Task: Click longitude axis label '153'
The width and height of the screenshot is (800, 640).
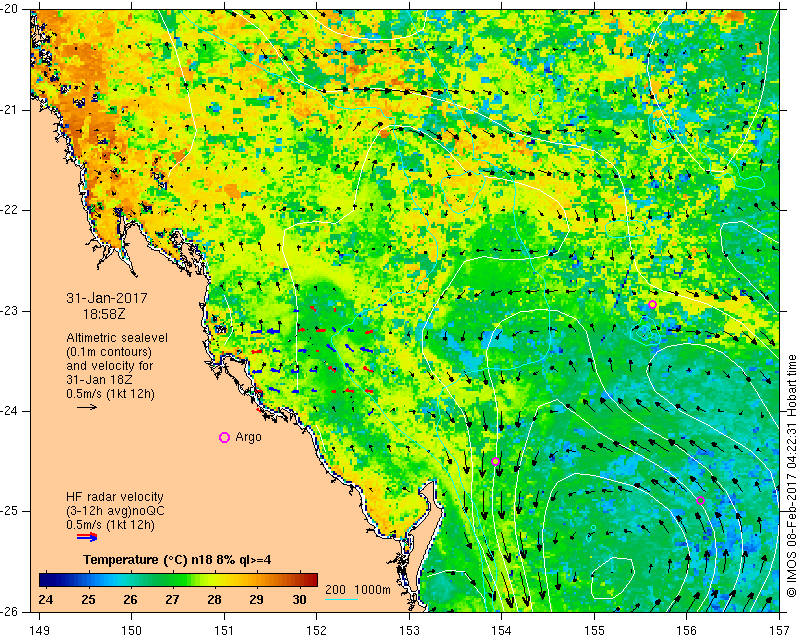Action: (x=409, y=631)
